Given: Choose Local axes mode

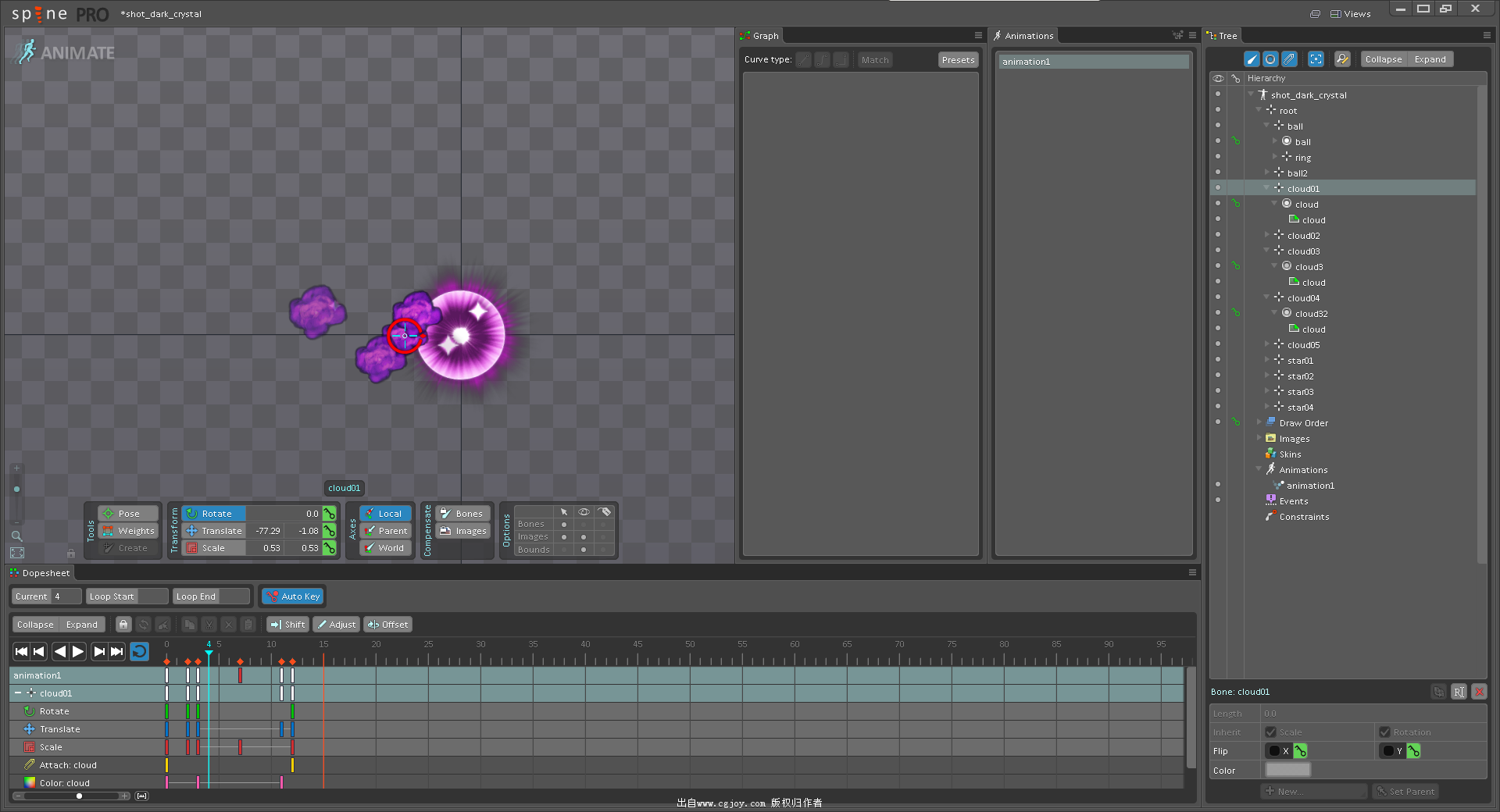Looking at the screenshot, I should [x=385, y=514].
